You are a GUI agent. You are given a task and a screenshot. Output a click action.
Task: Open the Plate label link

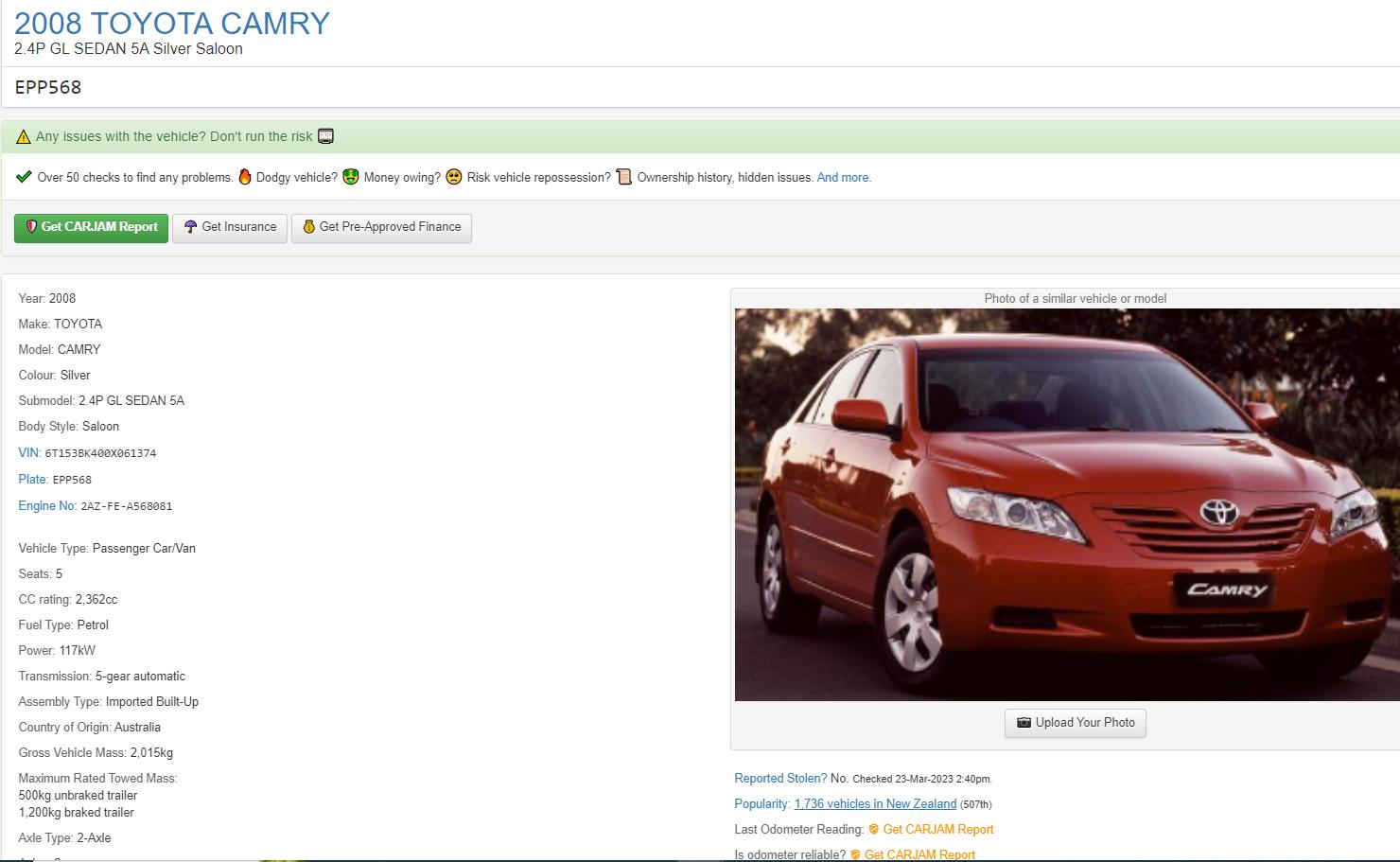32,479
